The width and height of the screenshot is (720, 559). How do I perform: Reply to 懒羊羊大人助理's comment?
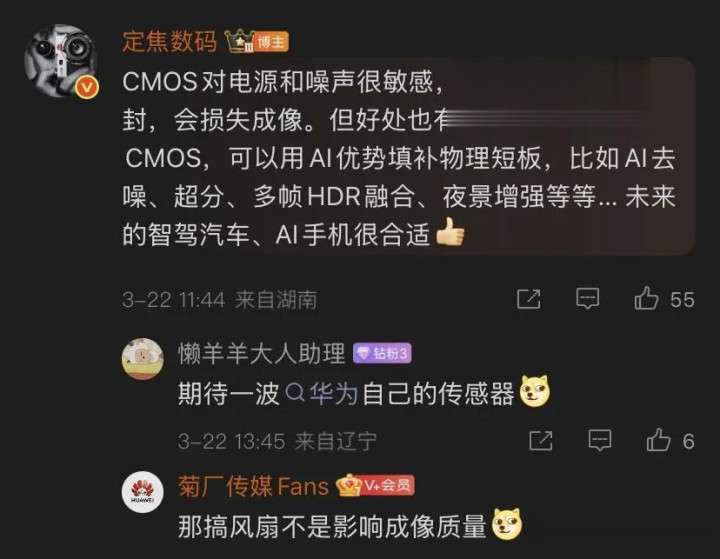pos(600,440)
